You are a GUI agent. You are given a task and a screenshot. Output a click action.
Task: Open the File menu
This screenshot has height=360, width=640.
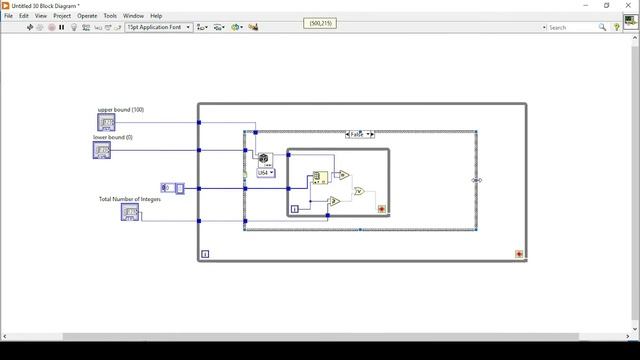9,16
